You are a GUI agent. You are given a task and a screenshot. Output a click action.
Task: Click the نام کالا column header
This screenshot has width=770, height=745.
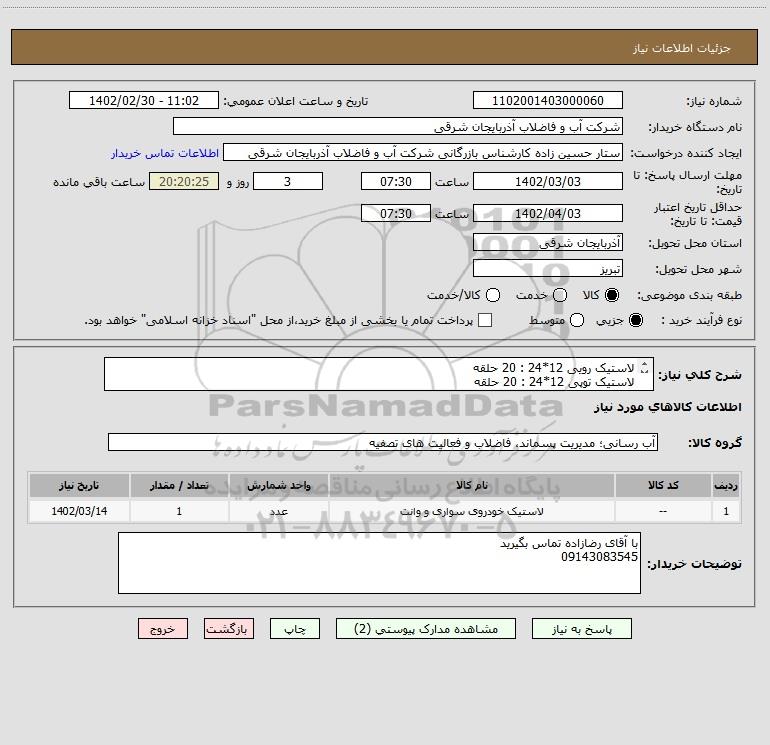[471, 485]
